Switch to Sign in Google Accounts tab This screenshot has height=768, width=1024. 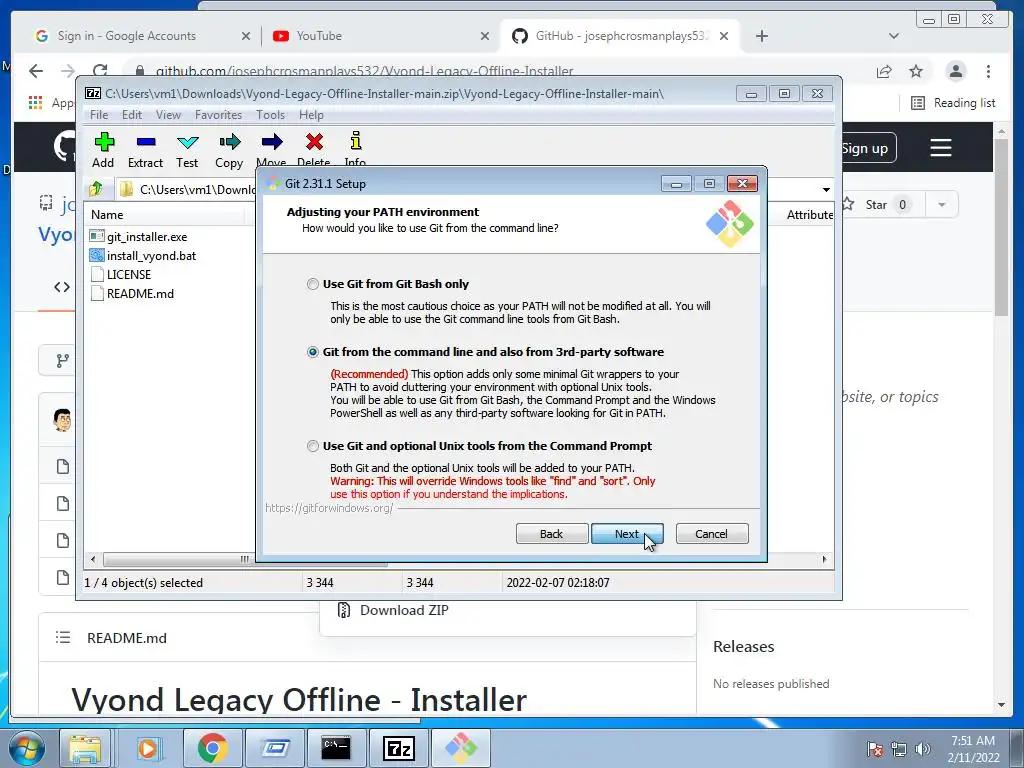[x=144, y=36]
